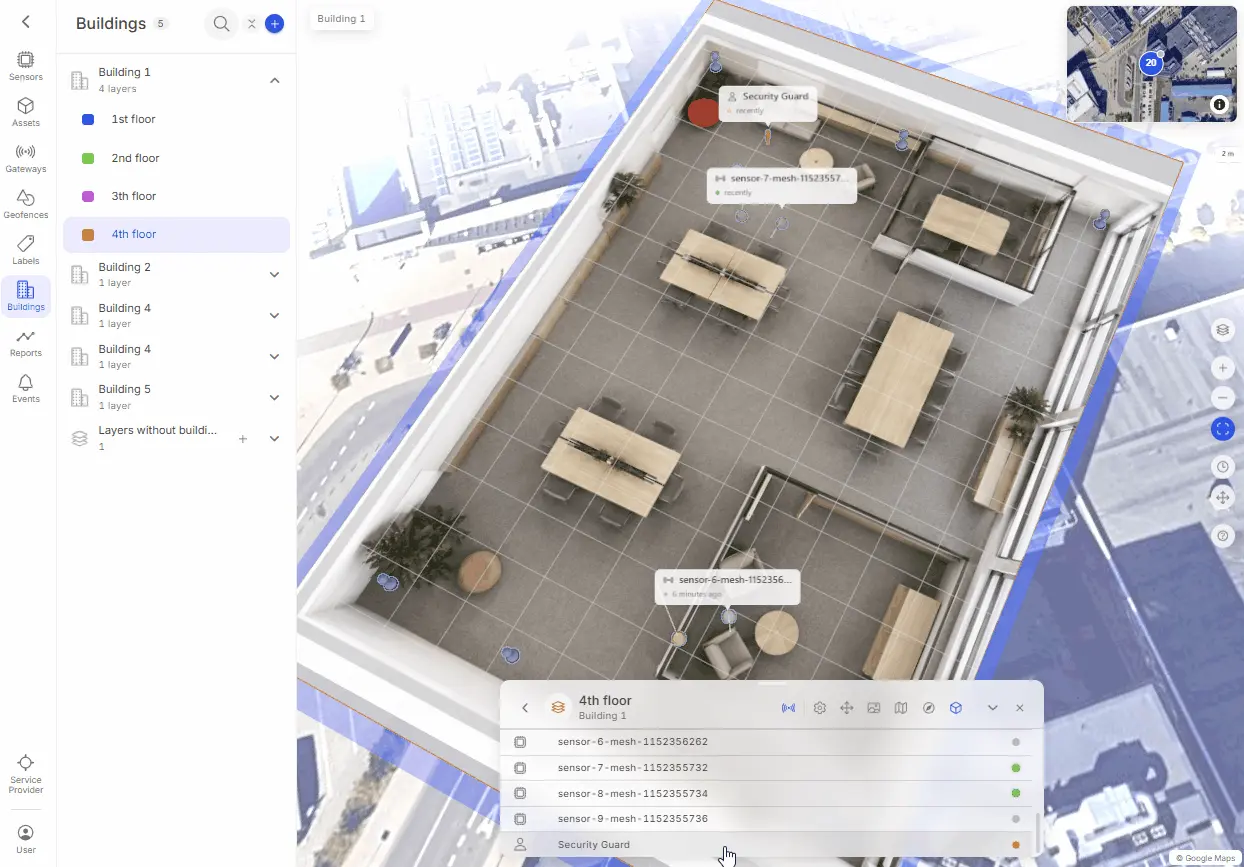This screenshot has width=1244, height=867.
Task: Select the 1st floor layer
Action: coord(176,119)
